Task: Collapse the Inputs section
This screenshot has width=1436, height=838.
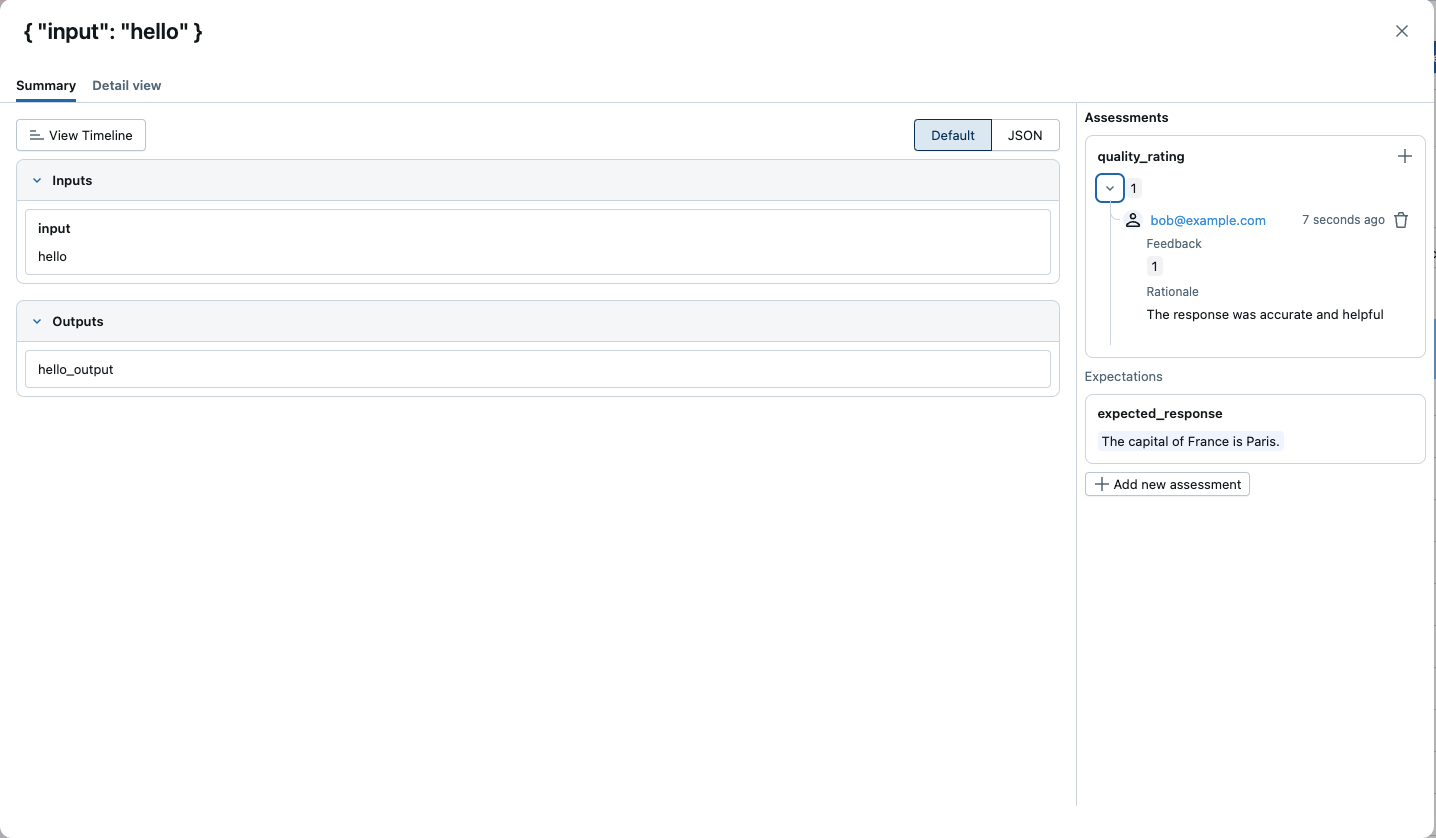Action: coord(37,181)
